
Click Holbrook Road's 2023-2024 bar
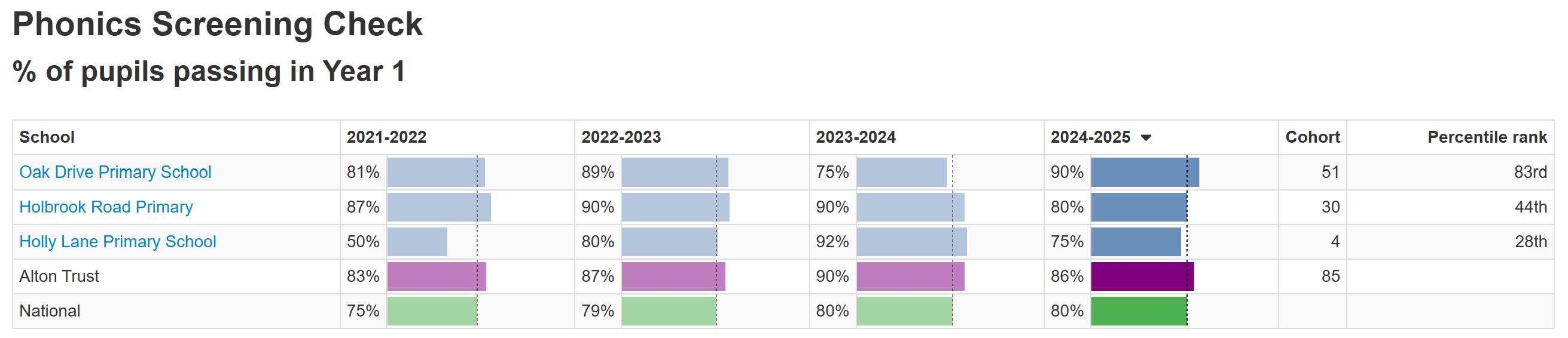(x=910, y=207)
